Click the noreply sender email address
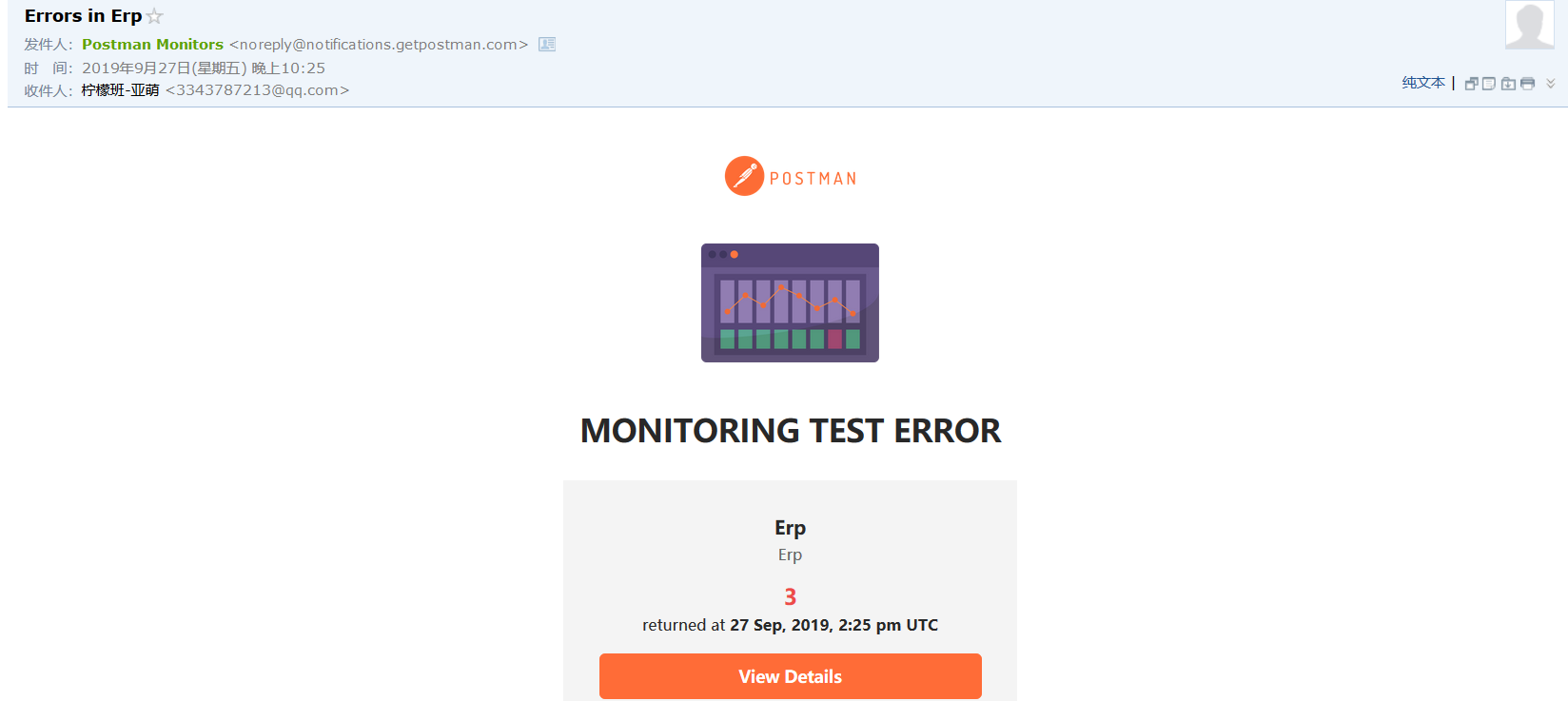The width and height of the screenshot is (1568, 701). 379,45
